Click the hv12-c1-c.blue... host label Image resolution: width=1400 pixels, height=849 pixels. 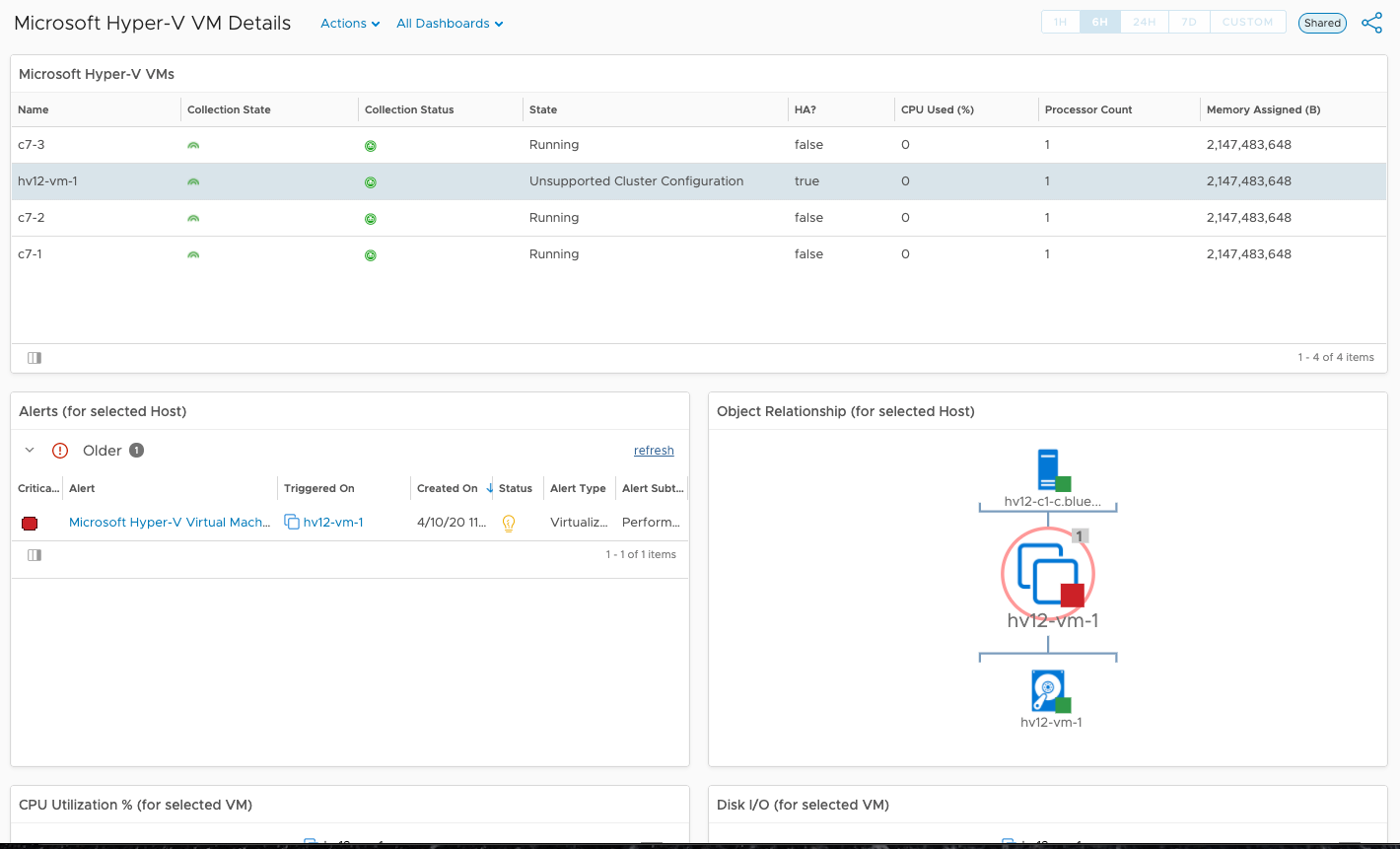tap(1052, 501)
